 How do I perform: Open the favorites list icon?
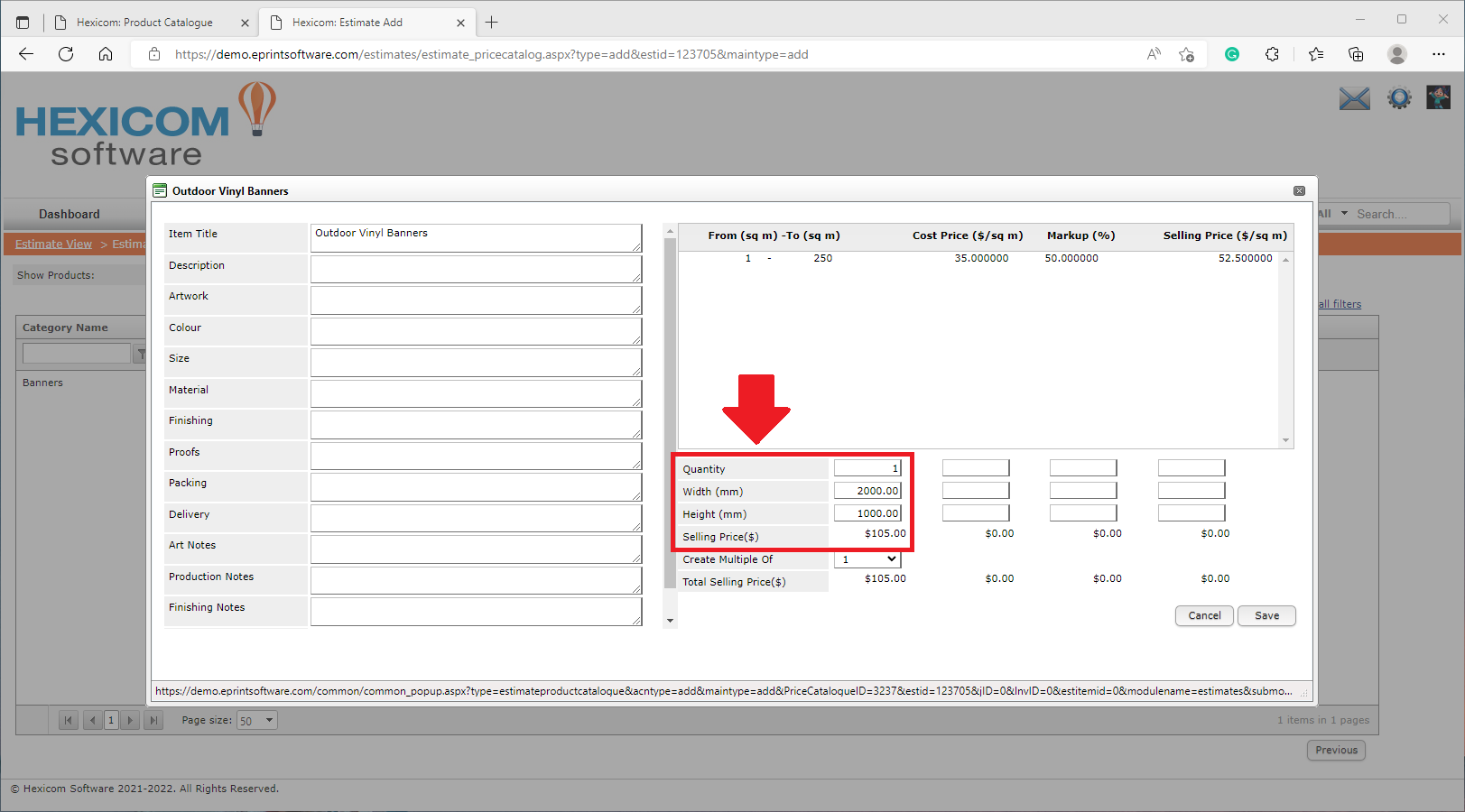pos(1316,54)
